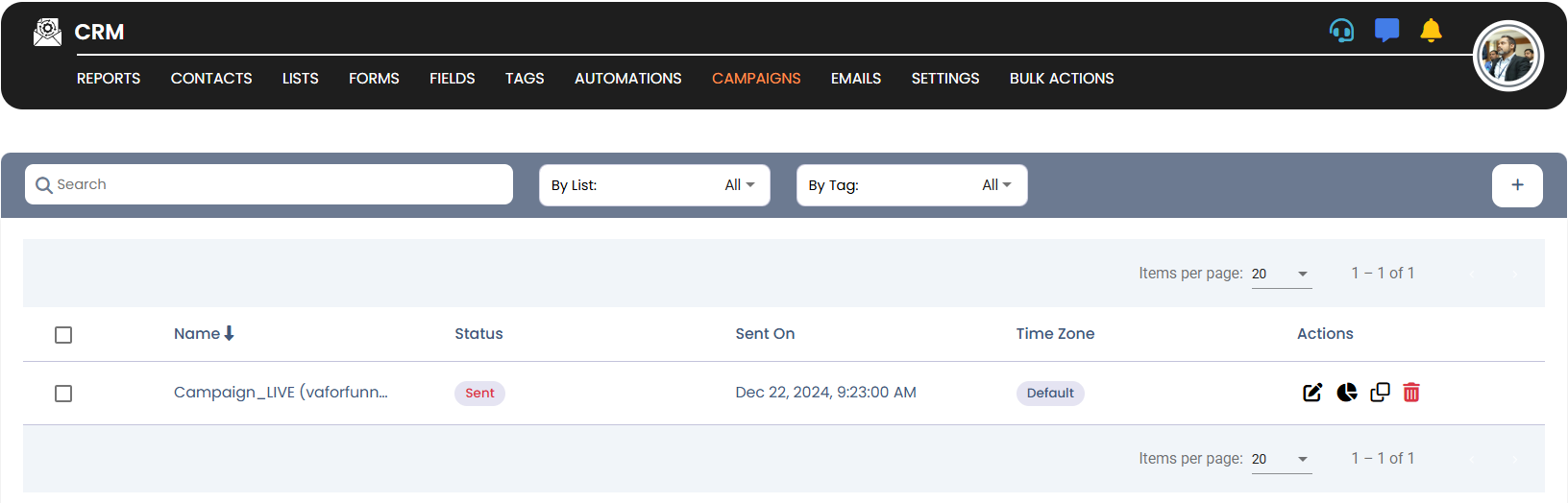1568x503 pixels.
Task: Open bottom Items per page dropdown
Action: (1281, 459)
